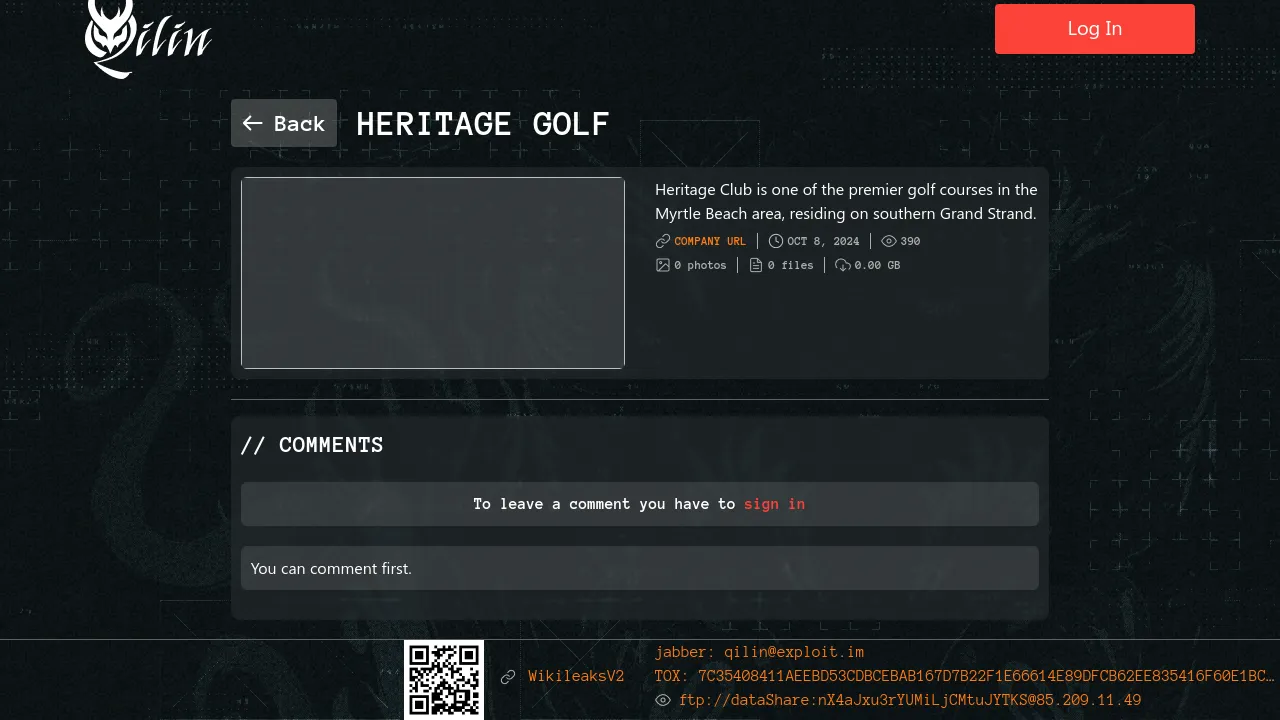This screenshot has width=1280, height=720.
Task: Click the eye icon beside 390 views
Action: point(889,241)
